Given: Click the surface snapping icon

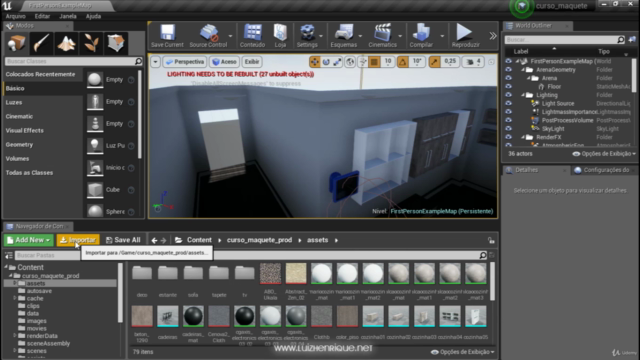Looking at the screenshot, I should pyautogui.click(x=362, y=62).
